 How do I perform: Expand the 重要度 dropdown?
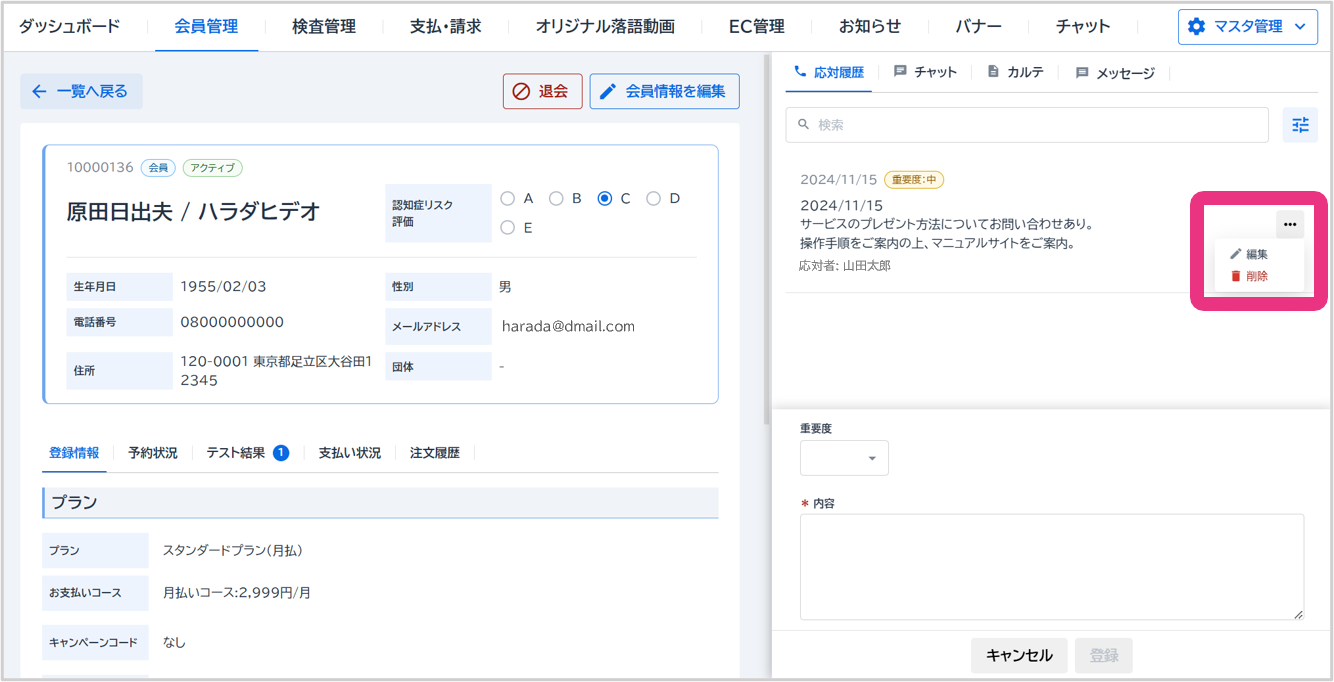coord(844,458)
